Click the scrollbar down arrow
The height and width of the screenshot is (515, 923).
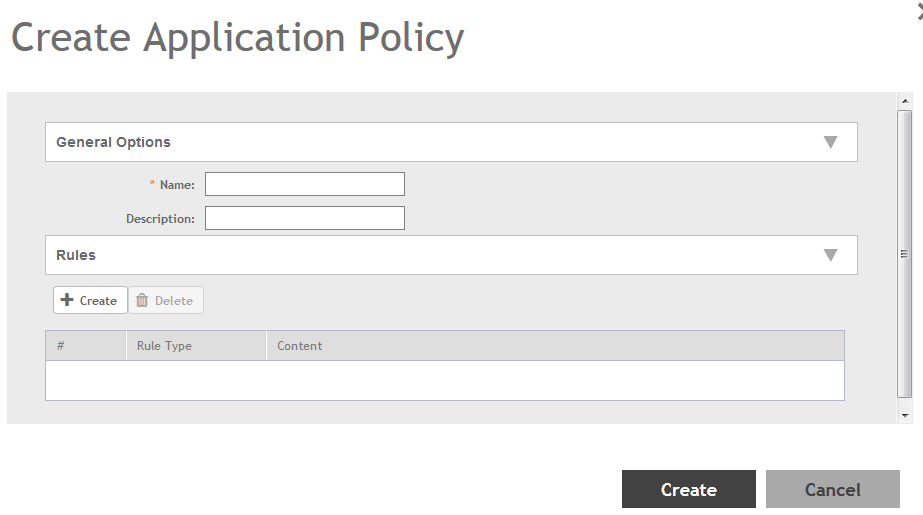pos(905,416)
